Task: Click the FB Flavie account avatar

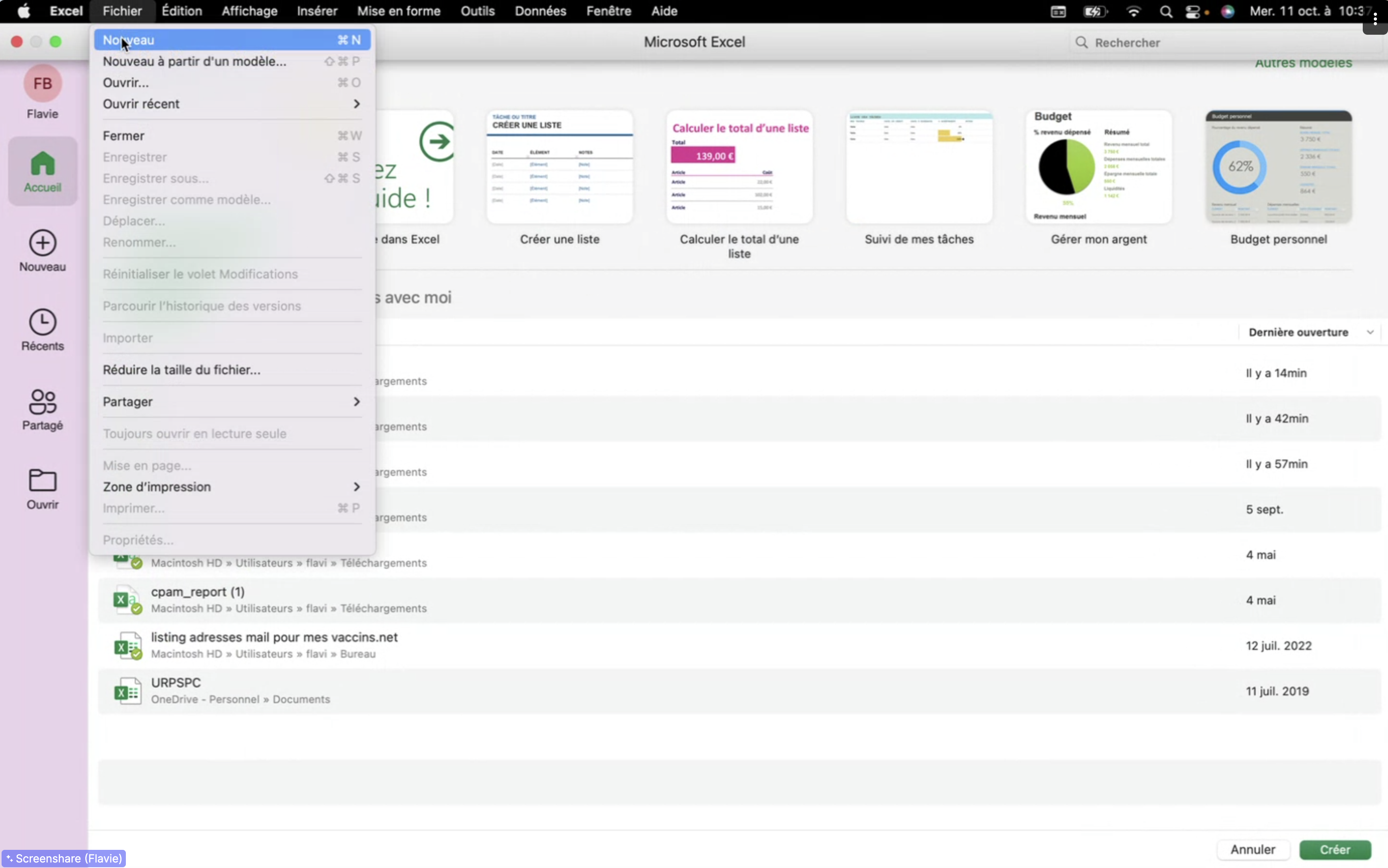Action: click(43, 84)
